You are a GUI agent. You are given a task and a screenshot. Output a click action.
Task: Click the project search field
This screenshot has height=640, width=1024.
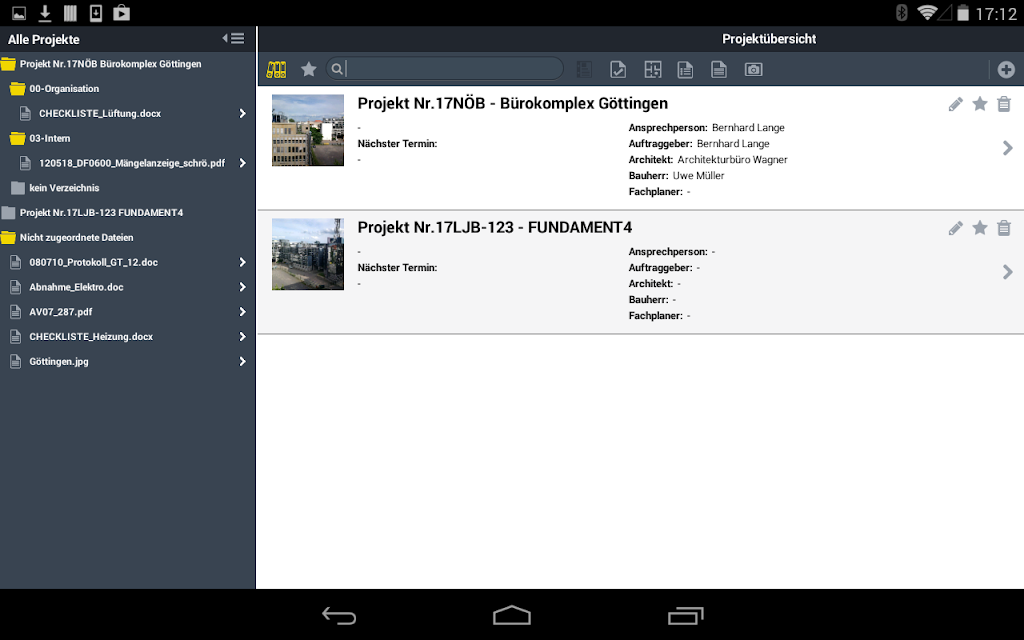[x=445, y=69]
